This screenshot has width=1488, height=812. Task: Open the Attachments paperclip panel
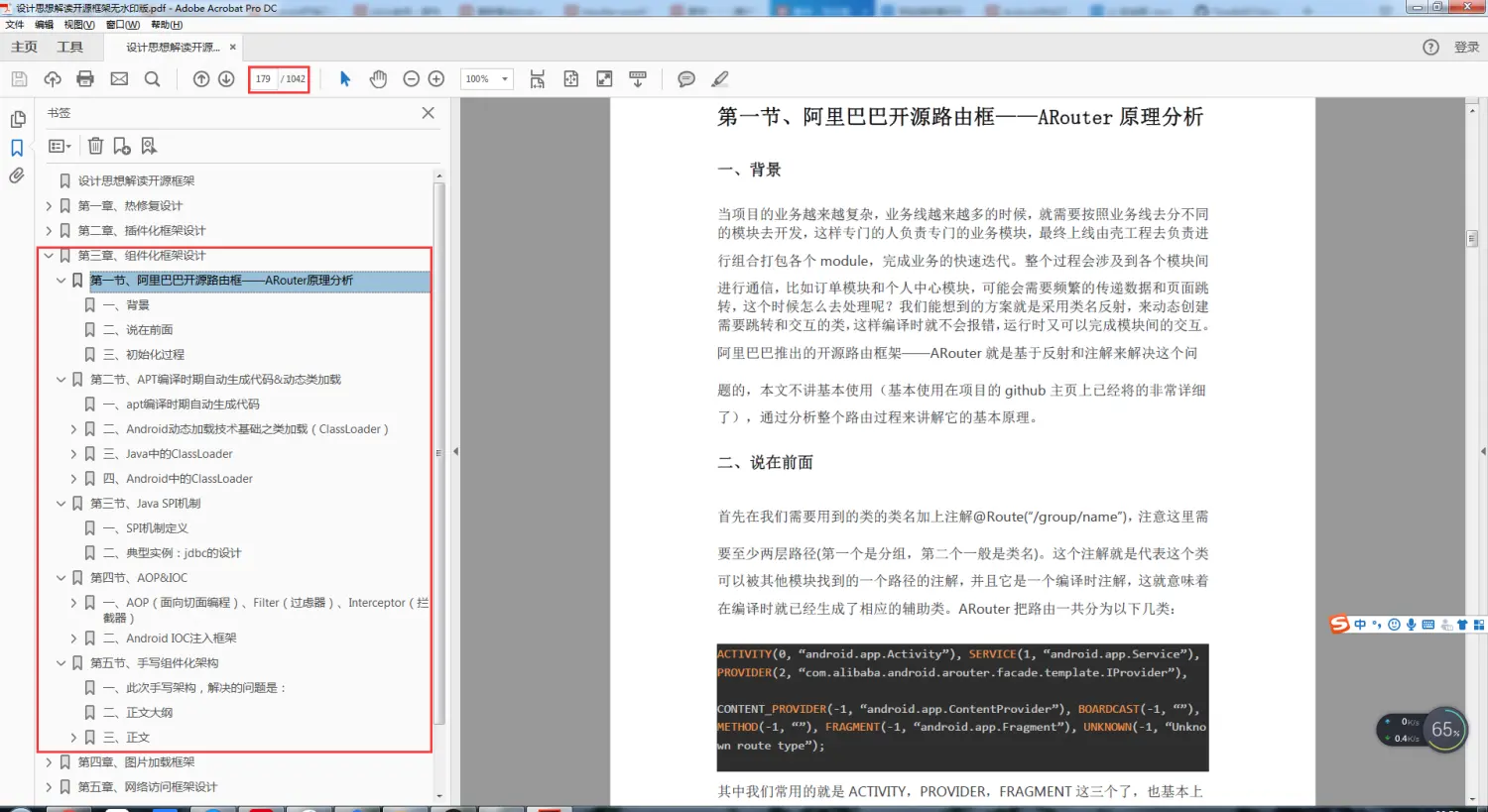tap(17, 175)
